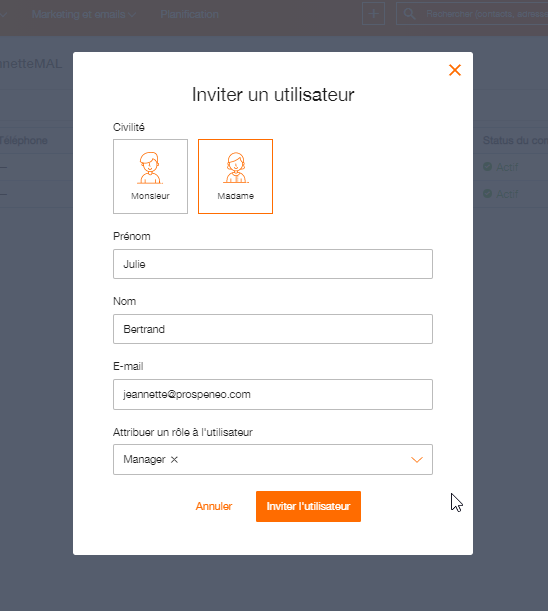This screenshot has height=611, width=548.
Task: Click the second row green status check icon
Action: point(487,193)
